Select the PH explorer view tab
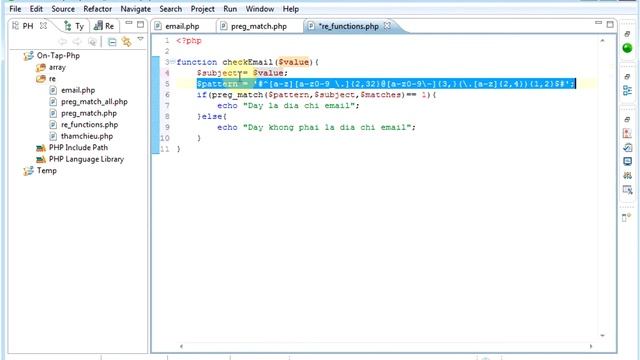The width and height of the screenshot is (640, 360). click(x=28, y=26)
